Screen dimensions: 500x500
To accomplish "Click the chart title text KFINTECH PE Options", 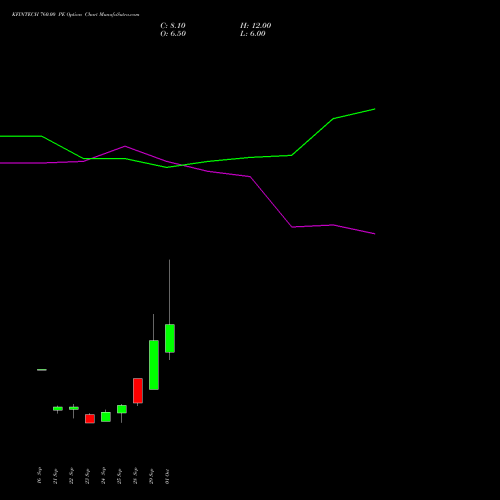I will [x=75, y=15].
